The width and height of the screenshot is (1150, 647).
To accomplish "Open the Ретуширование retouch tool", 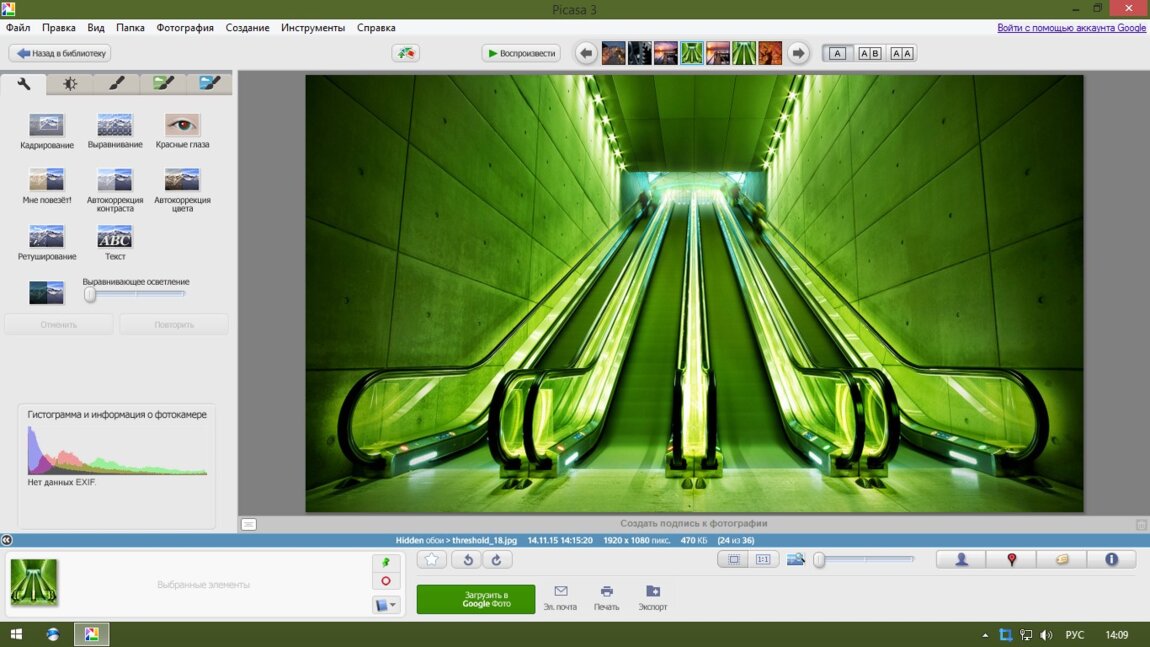I will [47, 238].
